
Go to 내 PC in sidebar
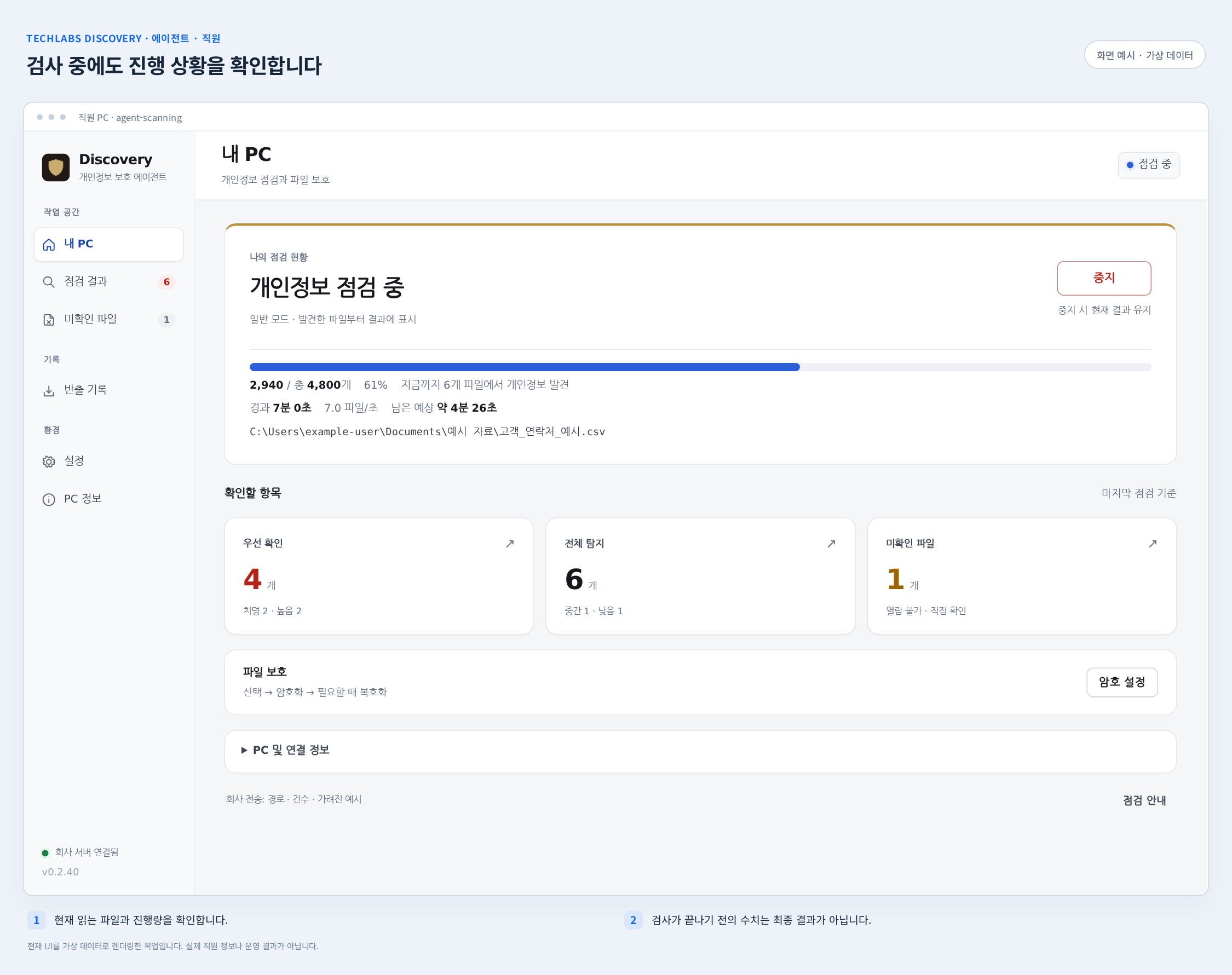pyautogui.click(x=108, y=245)
